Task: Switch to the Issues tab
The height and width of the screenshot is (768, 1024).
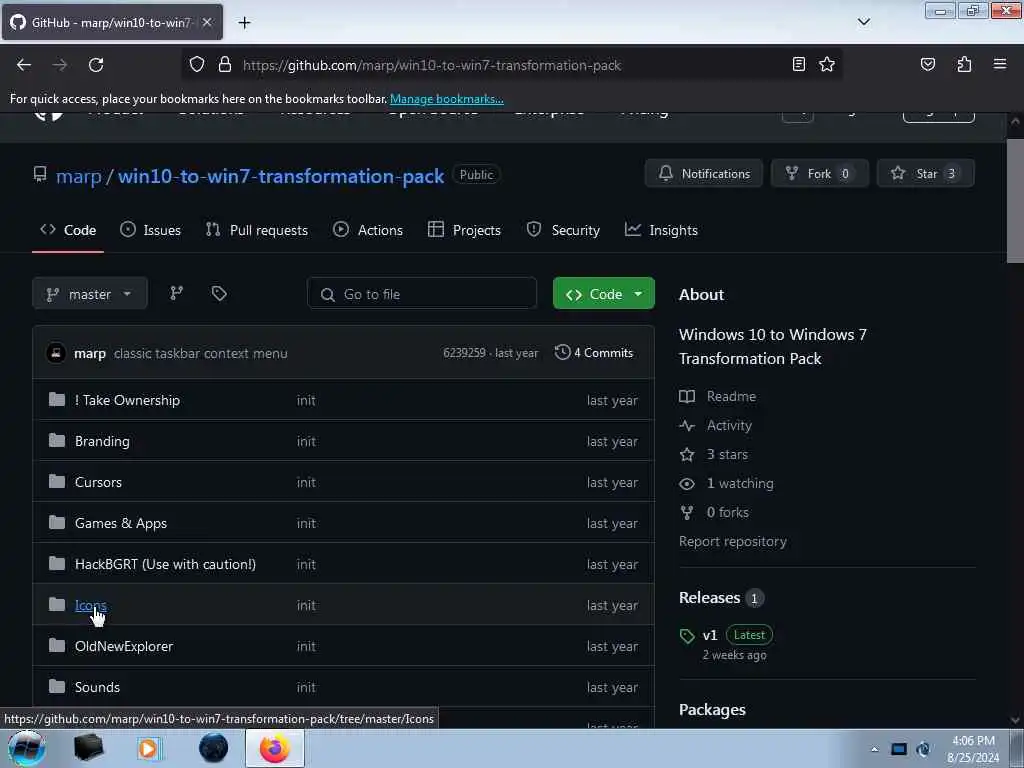Action: [x=150, y=231]
